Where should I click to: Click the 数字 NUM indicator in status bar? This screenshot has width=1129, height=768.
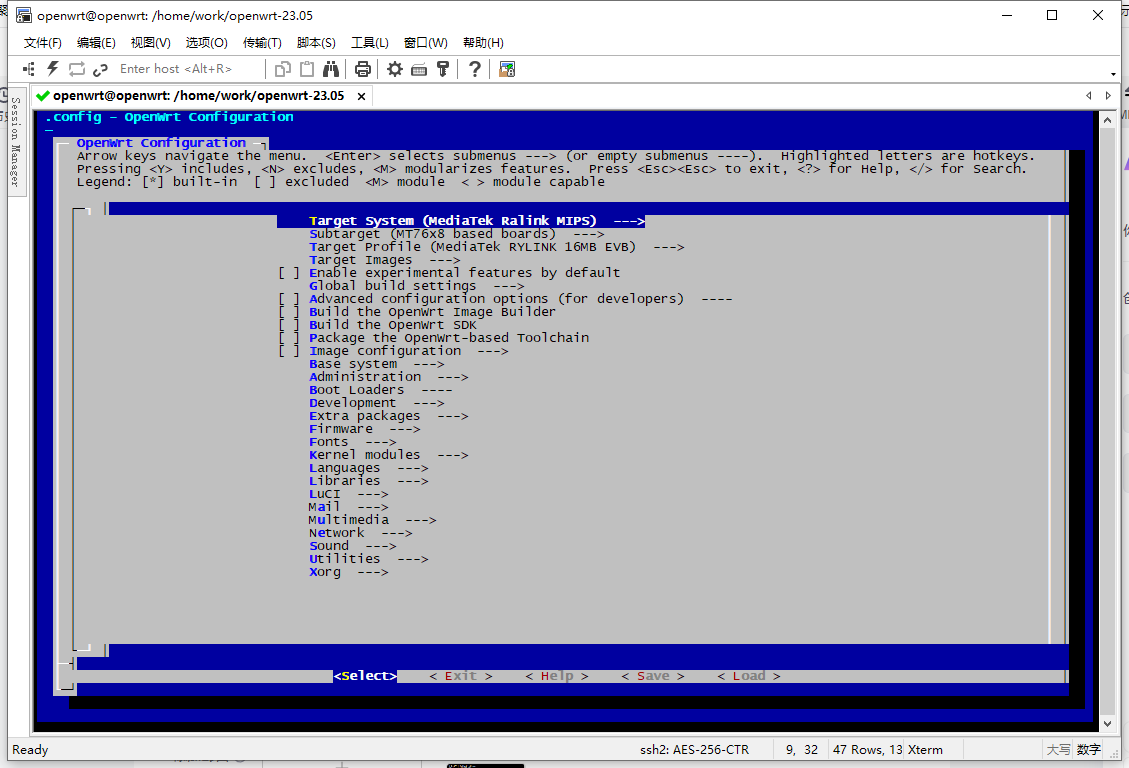coord(1089,750)
